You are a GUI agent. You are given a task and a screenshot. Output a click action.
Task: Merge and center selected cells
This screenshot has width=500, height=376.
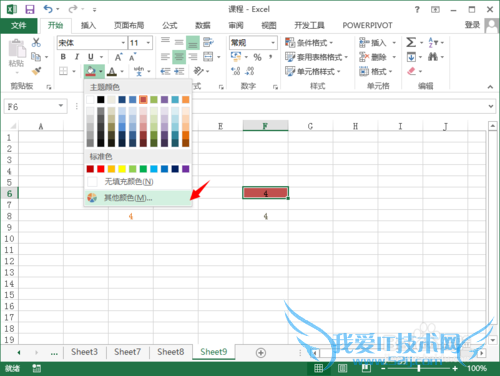208,57
